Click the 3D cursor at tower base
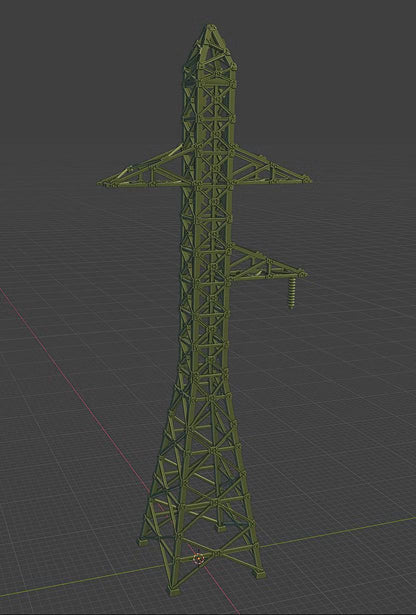Image resolution: width=416 pixels, height=615 pixels. pos(199,558)
